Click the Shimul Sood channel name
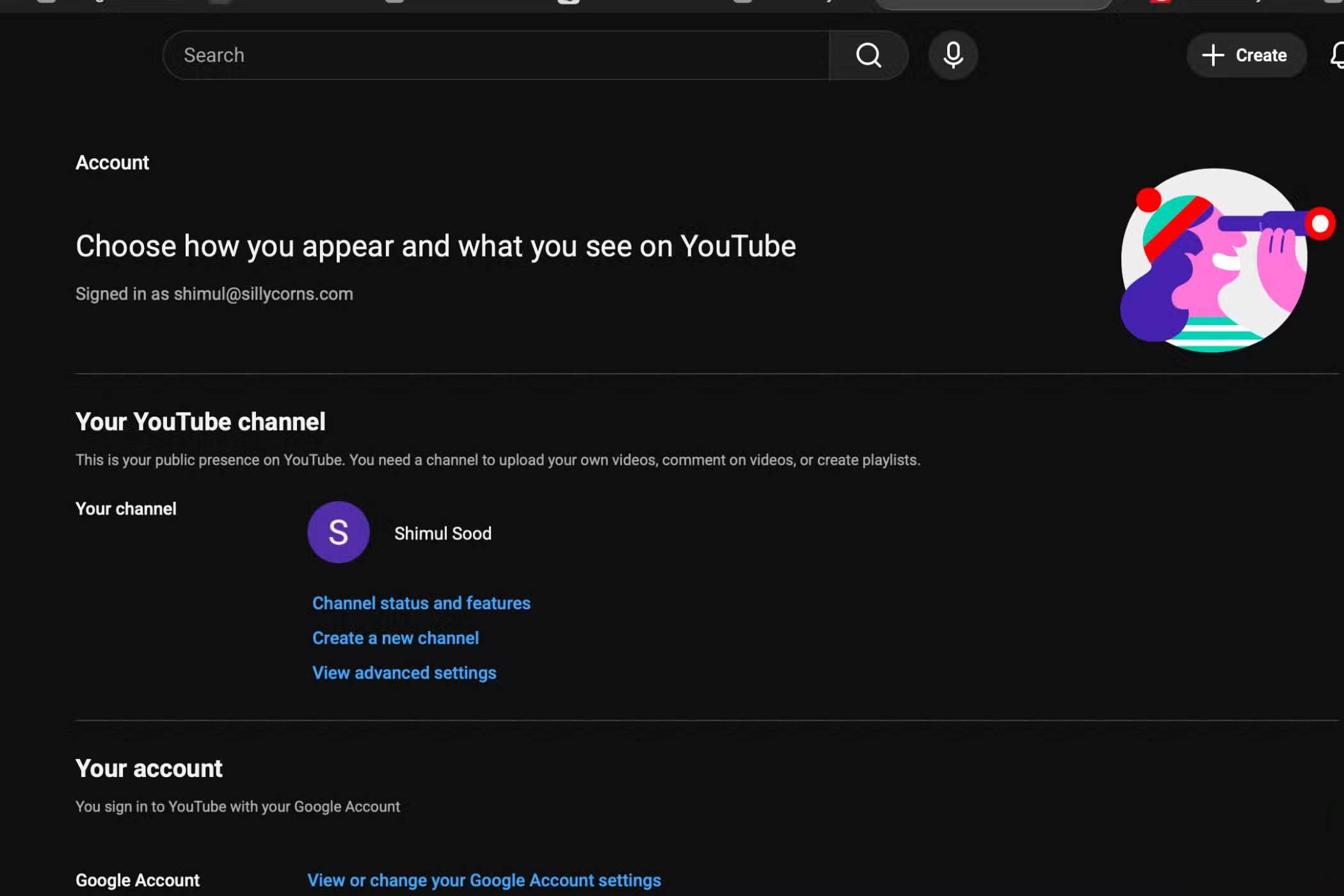This screenshot has height=896, width=1344. pyautogui.click(x=442, y=533)
